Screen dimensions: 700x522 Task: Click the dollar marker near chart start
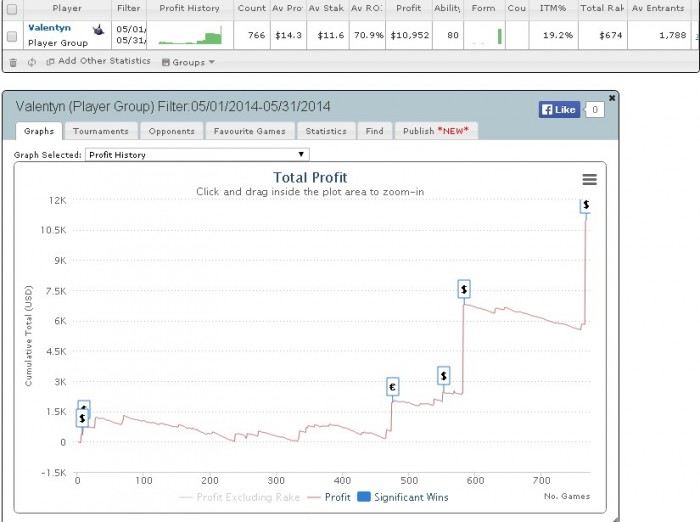pyautogui.click(x=82, y=418)
